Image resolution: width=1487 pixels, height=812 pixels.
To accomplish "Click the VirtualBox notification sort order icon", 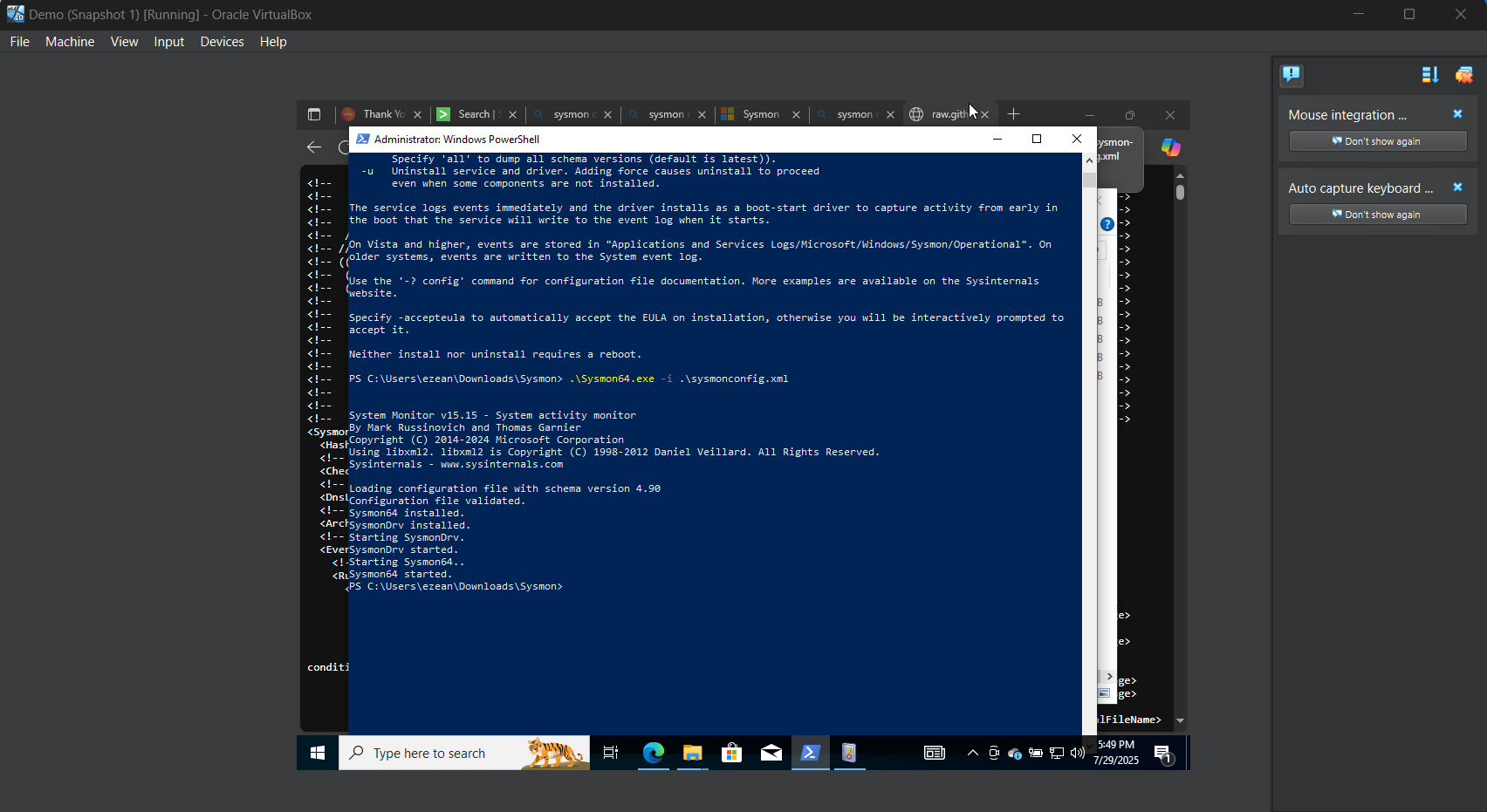I will point(1429,76).
